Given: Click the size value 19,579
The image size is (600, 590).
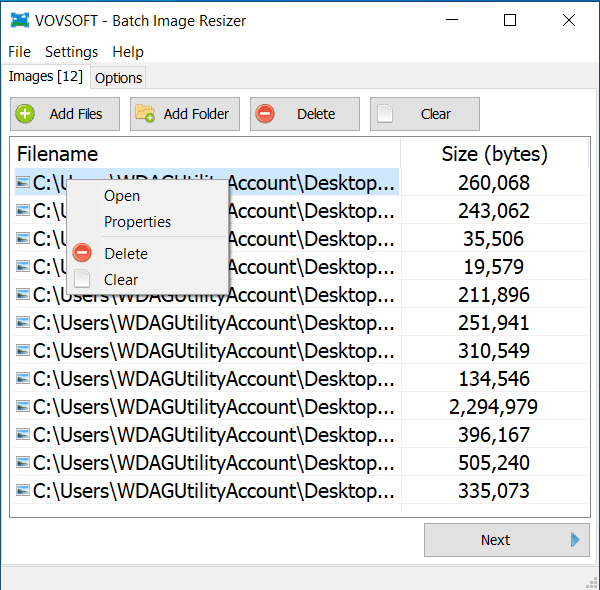Looking at the screenshot, I should 494,267.
